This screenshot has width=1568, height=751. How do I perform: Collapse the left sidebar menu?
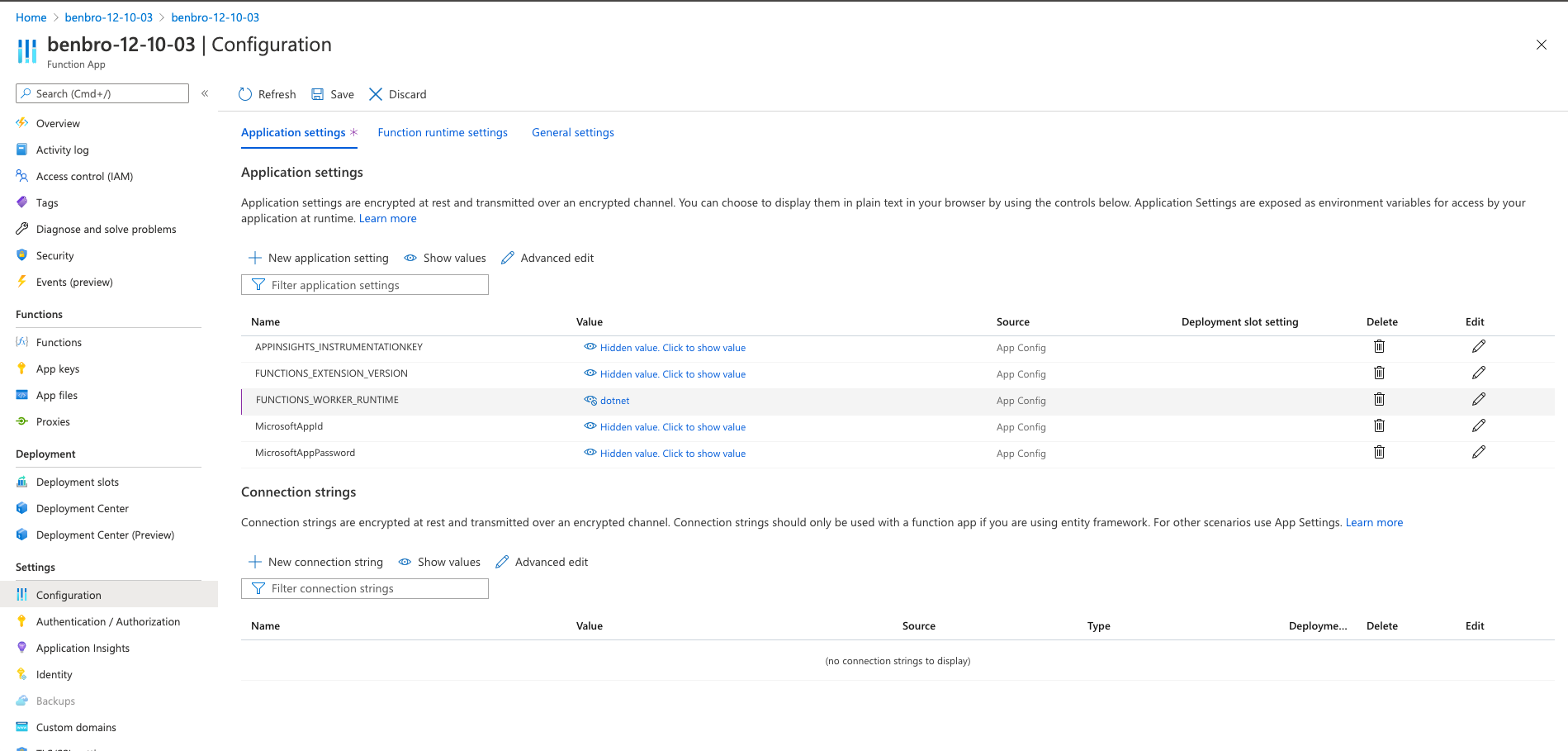click(x=205, y=93)
